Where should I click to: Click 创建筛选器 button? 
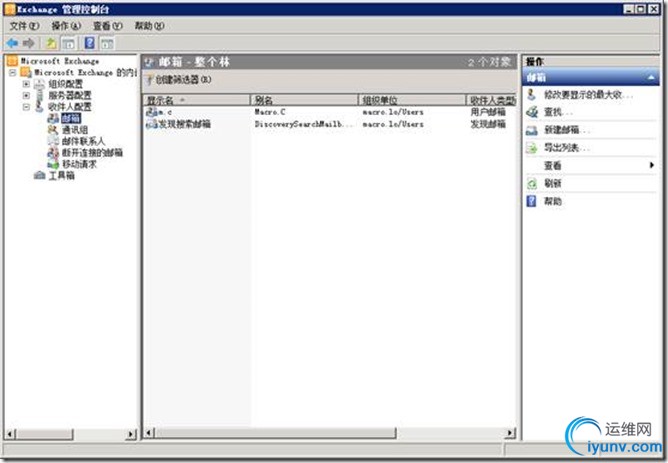point(179,80)
